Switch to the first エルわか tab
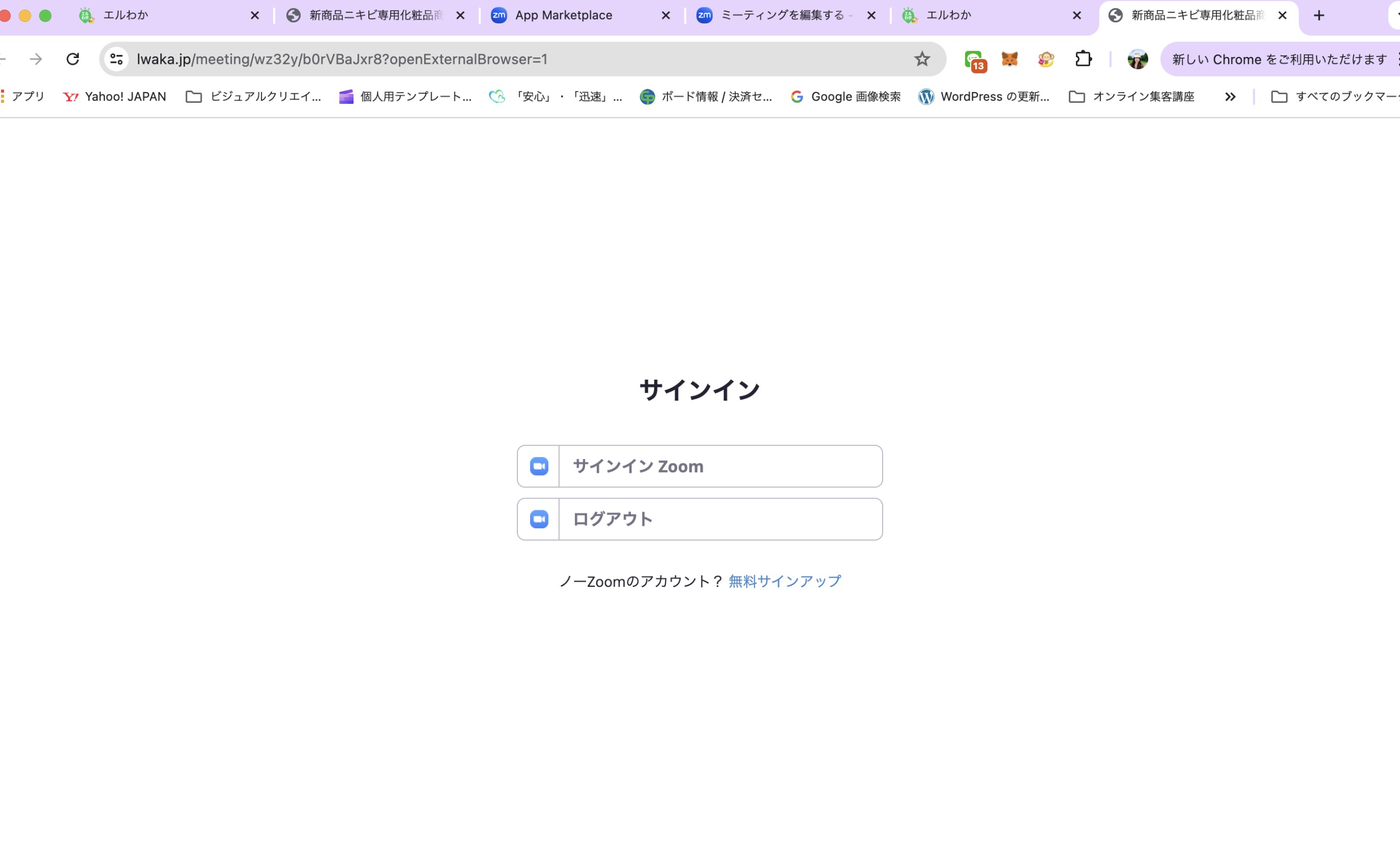The image size is (1400, 849). pos(170,15)
